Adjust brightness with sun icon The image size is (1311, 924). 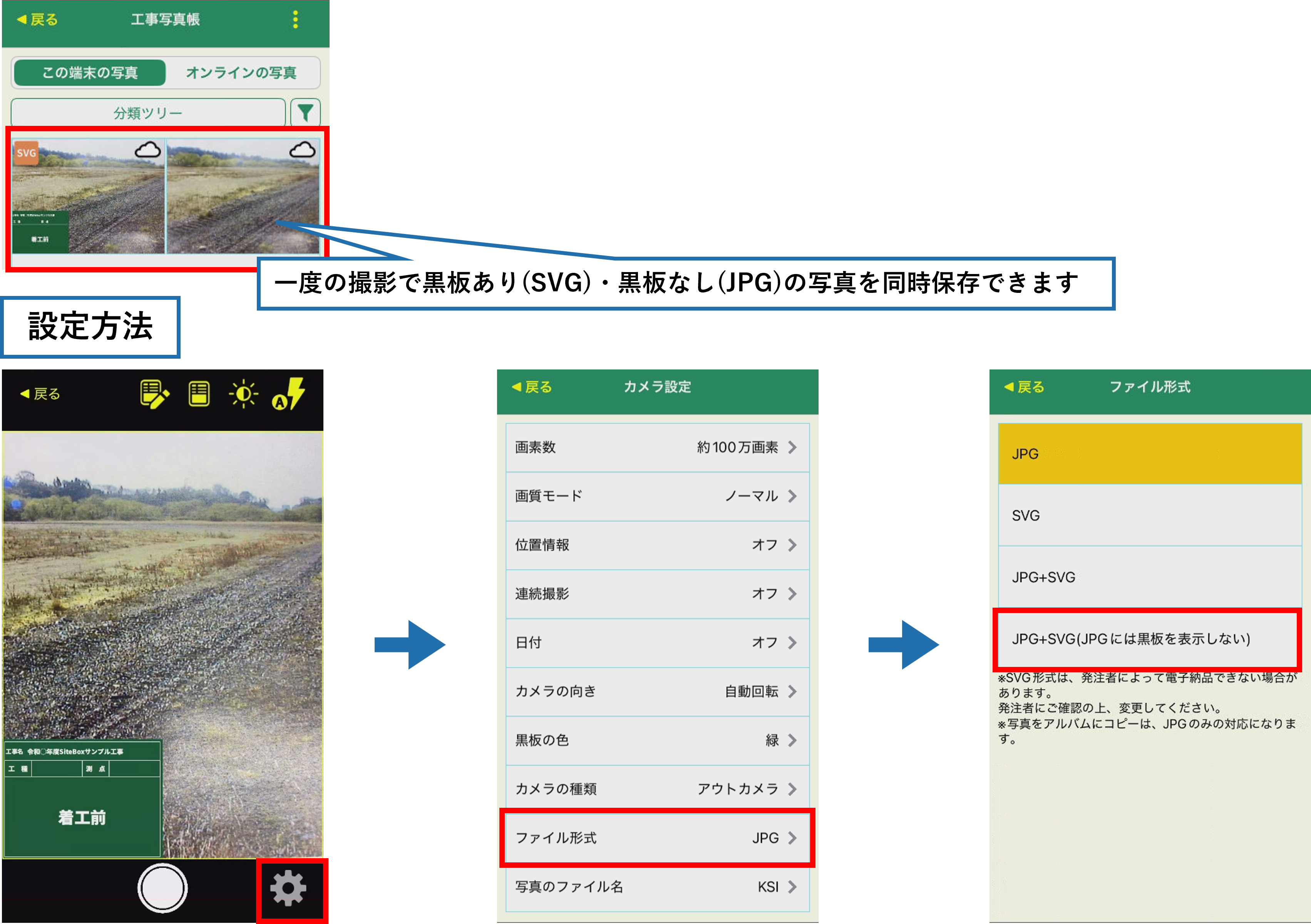coord(243,394)
